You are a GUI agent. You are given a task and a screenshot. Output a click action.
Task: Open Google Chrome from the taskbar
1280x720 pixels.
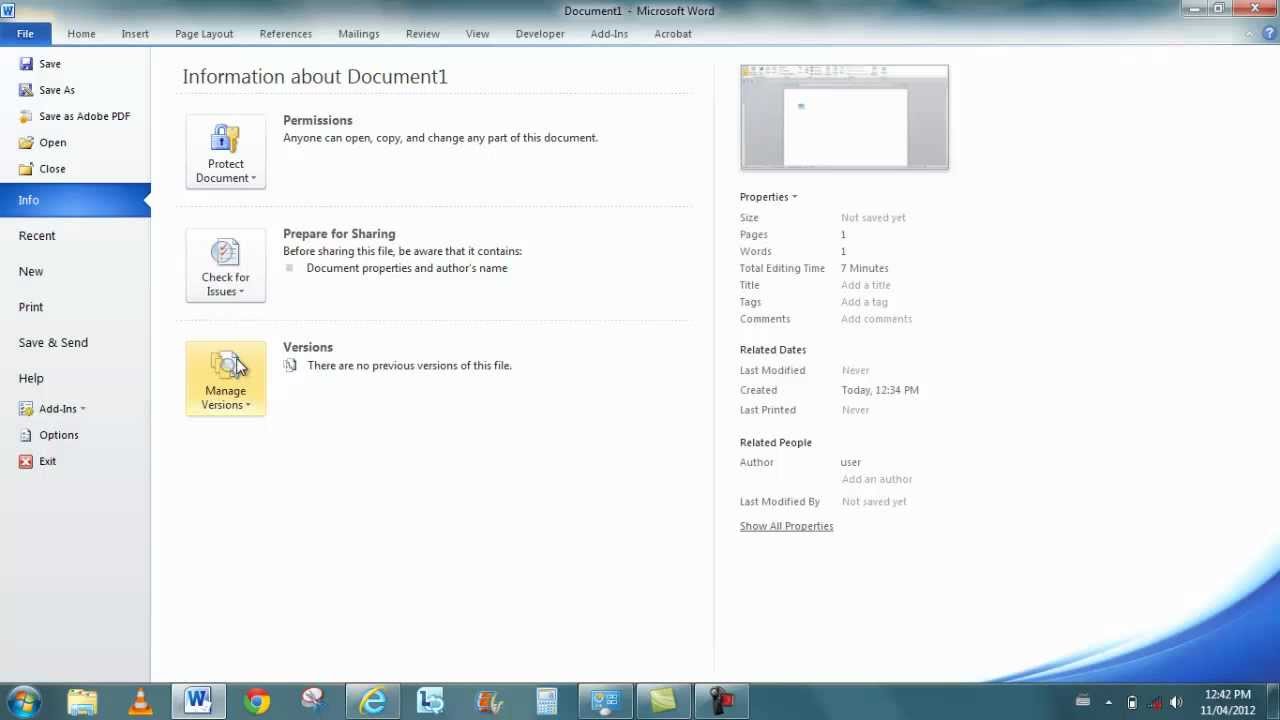point(256,700)
